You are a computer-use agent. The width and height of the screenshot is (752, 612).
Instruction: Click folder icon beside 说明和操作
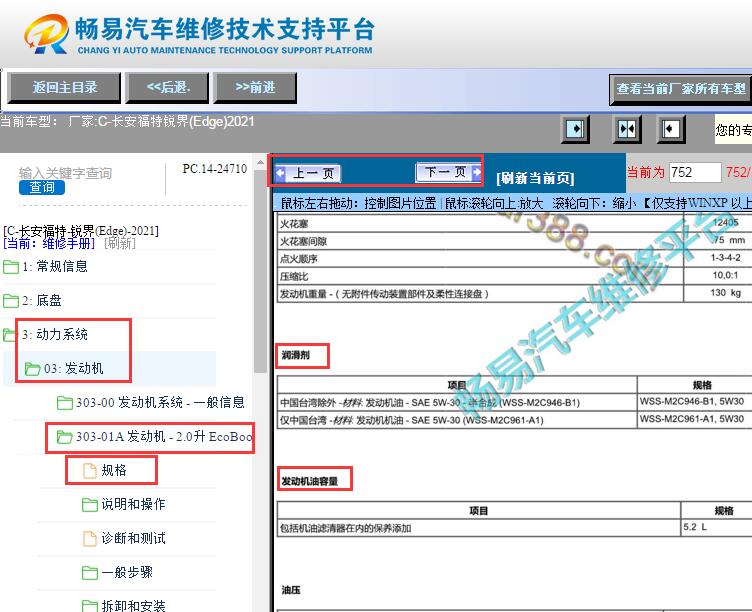pos(90,505)
